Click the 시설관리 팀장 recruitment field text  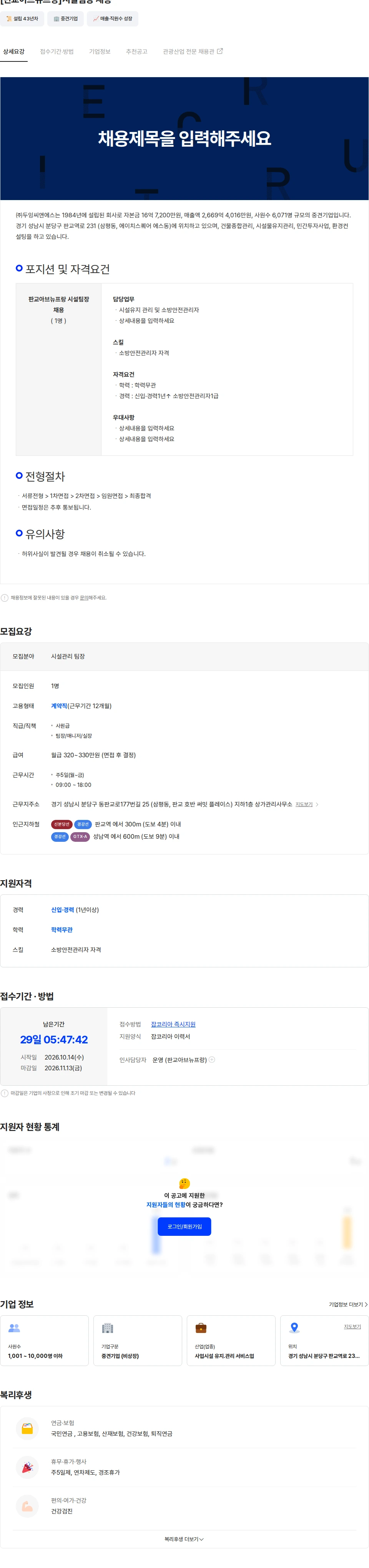[68, 657]
